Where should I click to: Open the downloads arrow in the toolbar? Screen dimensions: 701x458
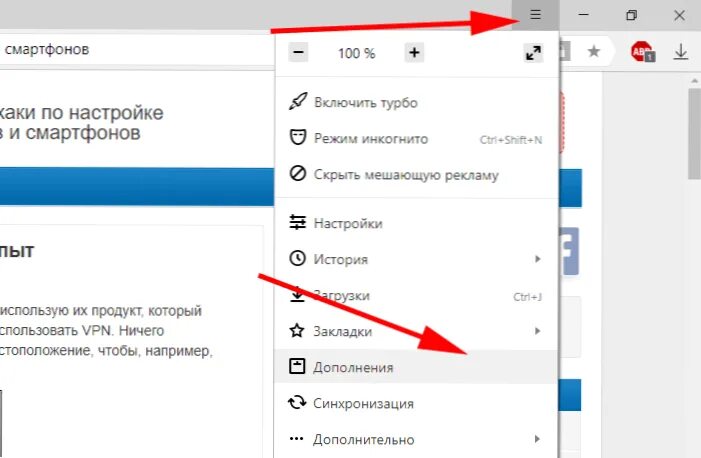pyautogui.click(x=680, y=52)
